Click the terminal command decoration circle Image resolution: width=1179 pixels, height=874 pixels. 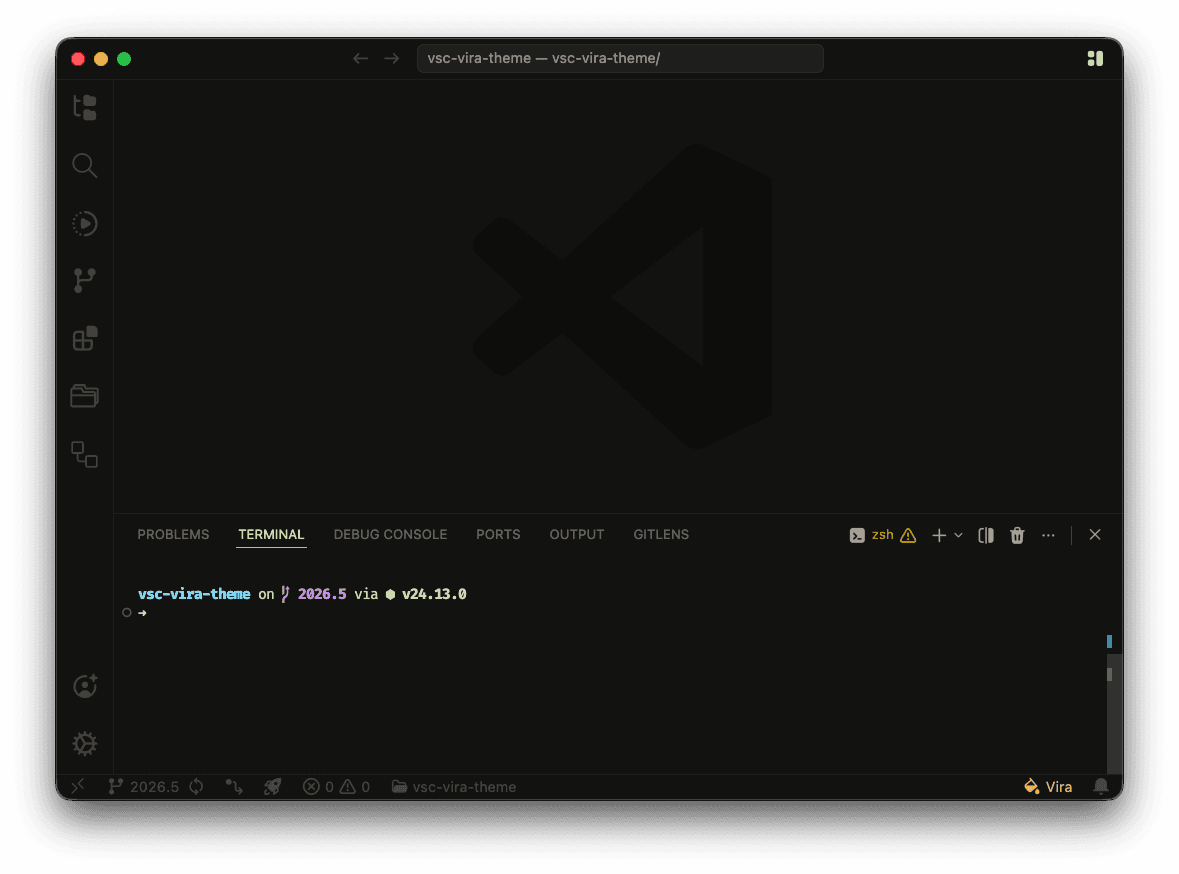pyautogui.click(x=126, y=613)
